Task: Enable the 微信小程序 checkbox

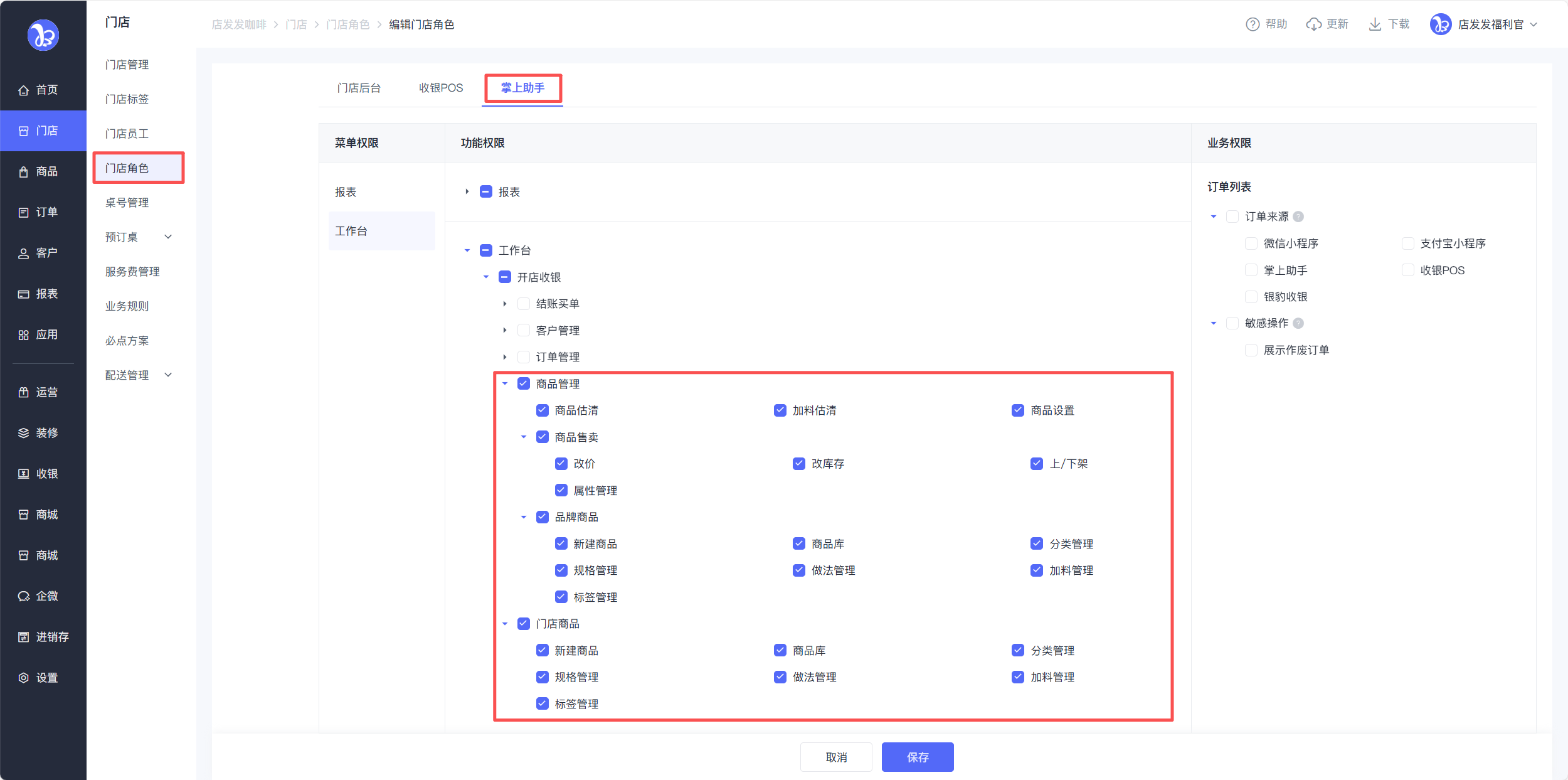Action: [1251, 243]
